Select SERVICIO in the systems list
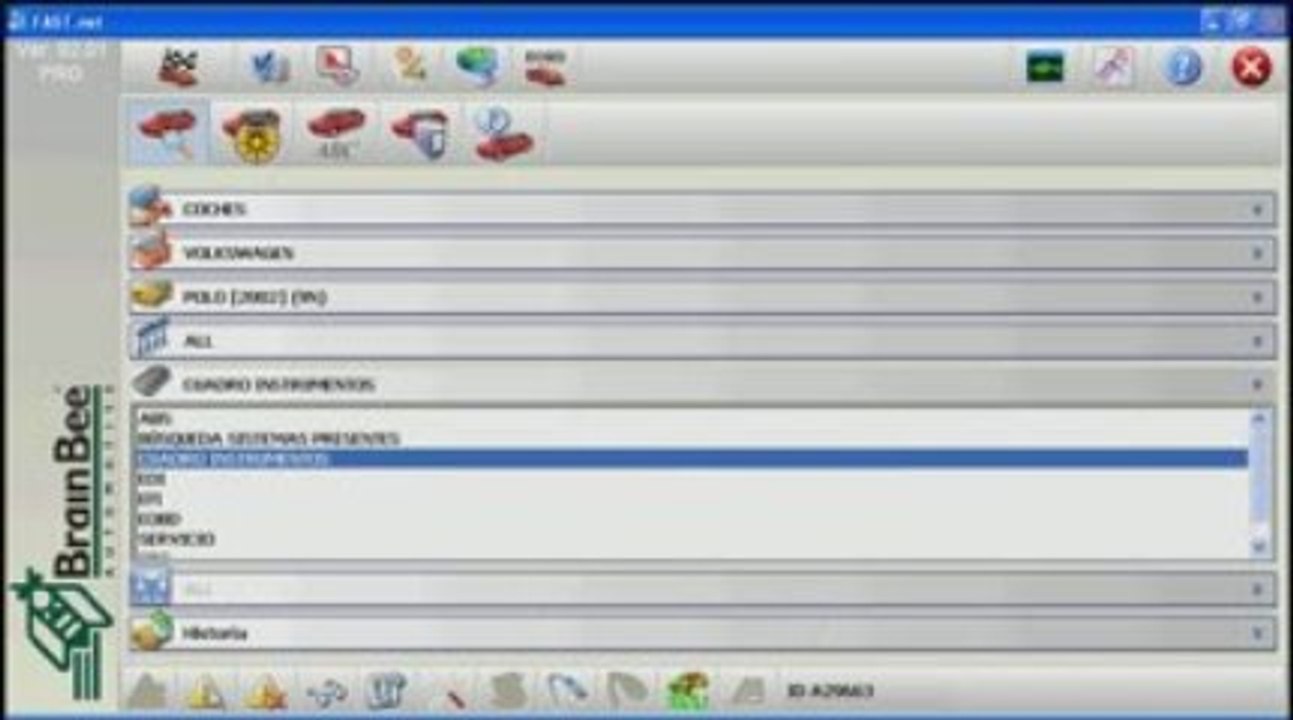1293x720 pixels. [x=690, y=539]
